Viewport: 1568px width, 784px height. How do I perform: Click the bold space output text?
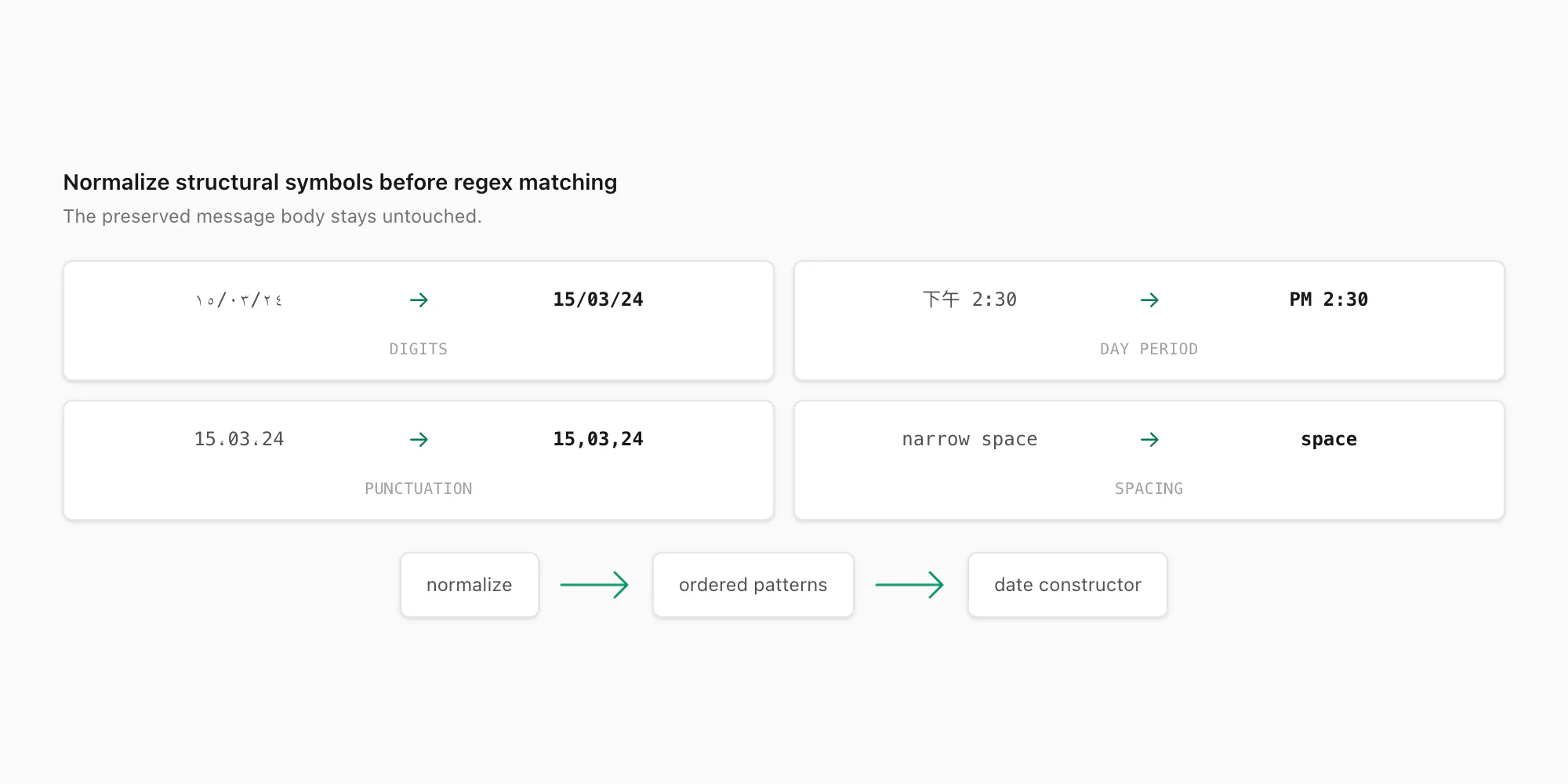(x=1329, y=439)
